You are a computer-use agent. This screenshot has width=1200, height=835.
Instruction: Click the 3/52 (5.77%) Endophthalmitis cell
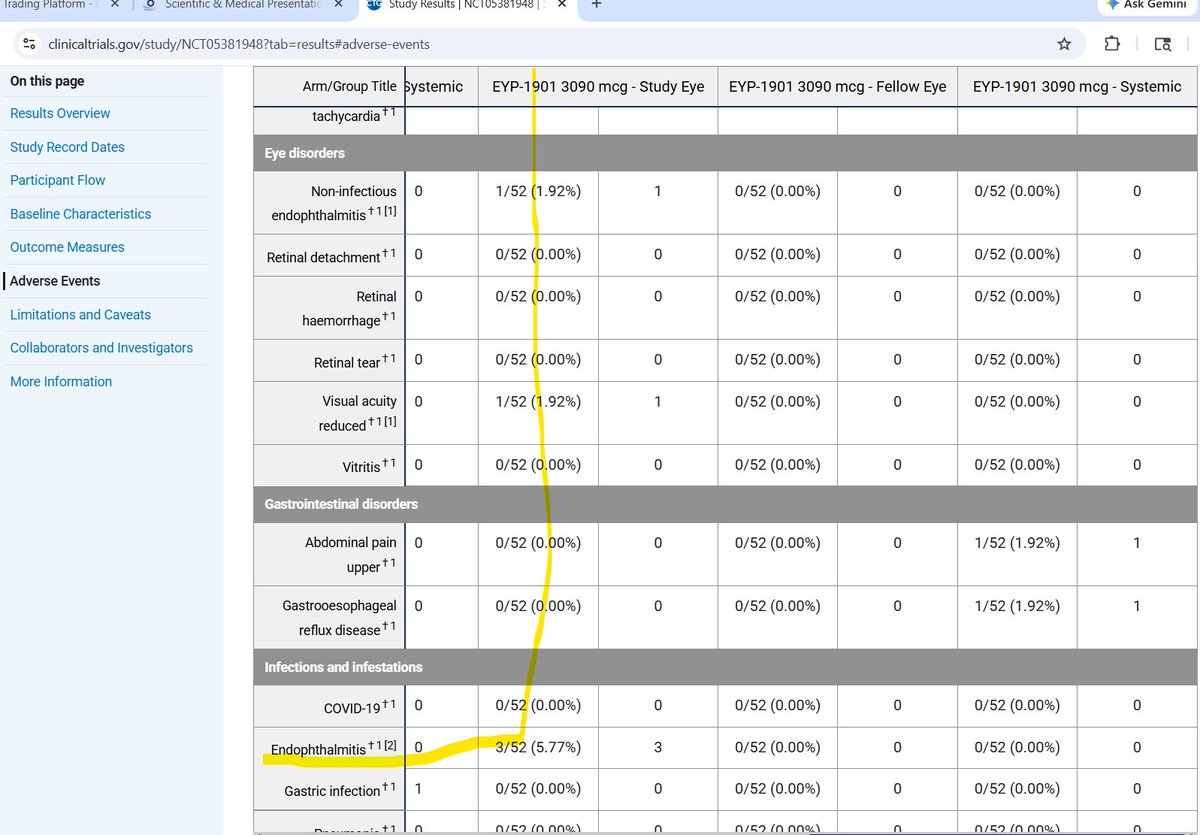538,747
